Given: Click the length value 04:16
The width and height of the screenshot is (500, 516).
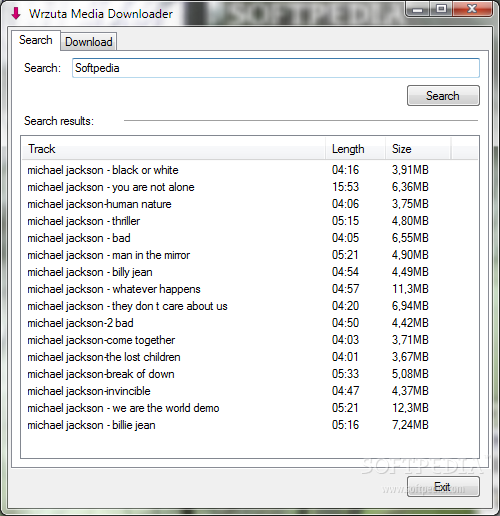Looking at the screenshot, I should (x=345, y=170).
